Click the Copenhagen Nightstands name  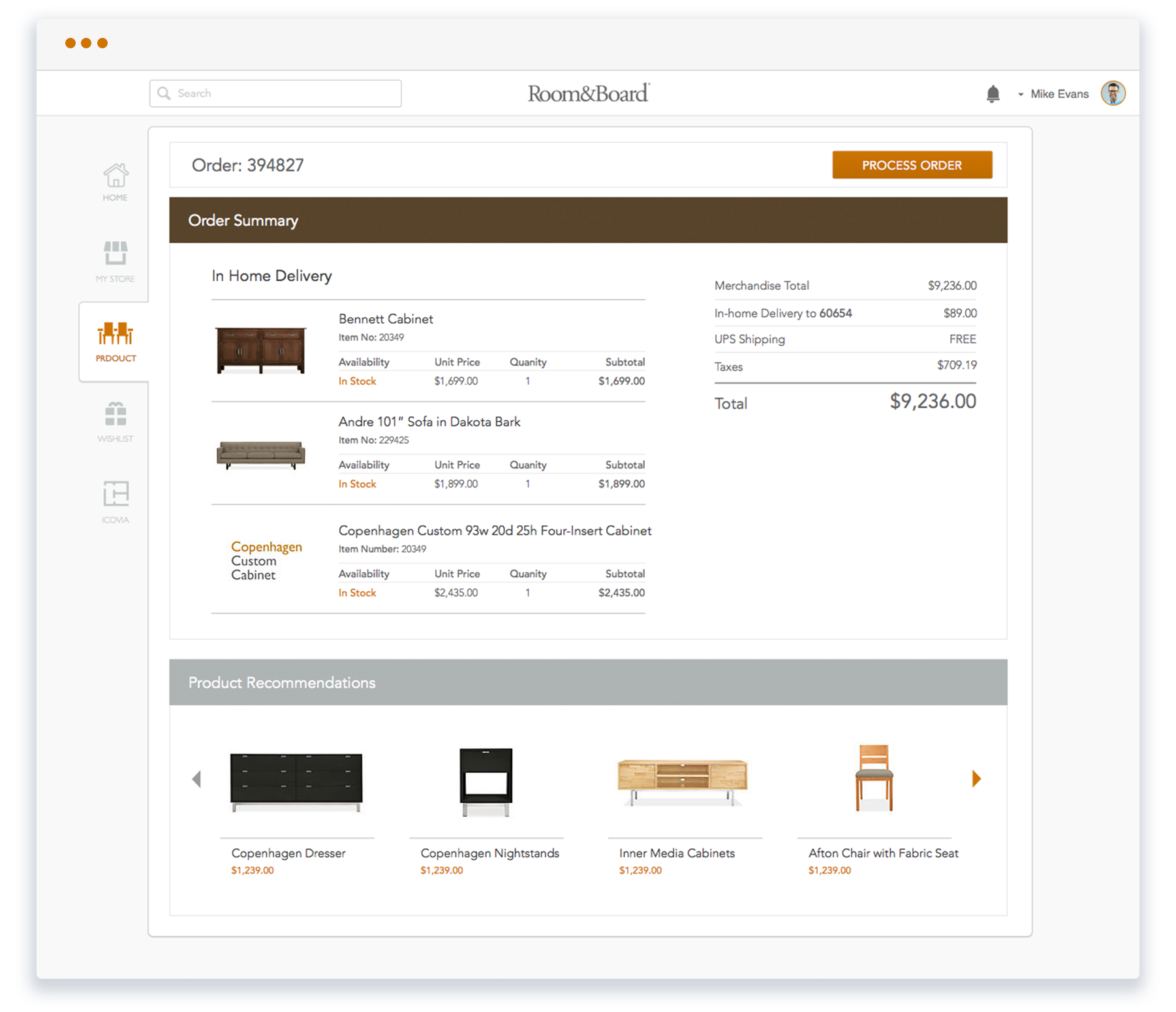pyautogui.click(x=490, y=853)
